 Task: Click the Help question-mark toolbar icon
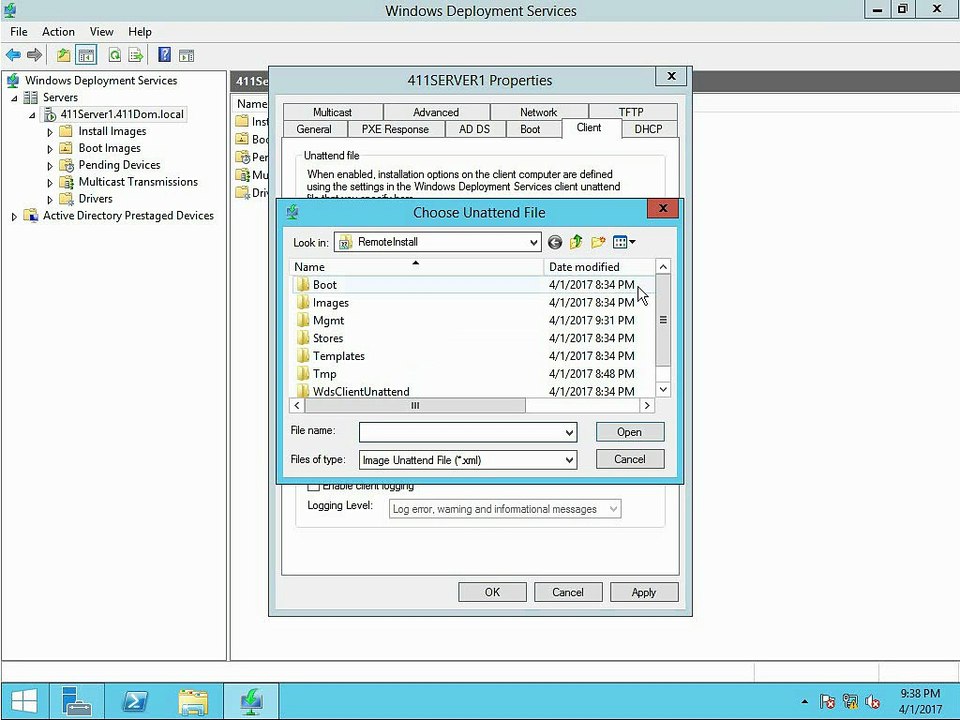point(164,55)
